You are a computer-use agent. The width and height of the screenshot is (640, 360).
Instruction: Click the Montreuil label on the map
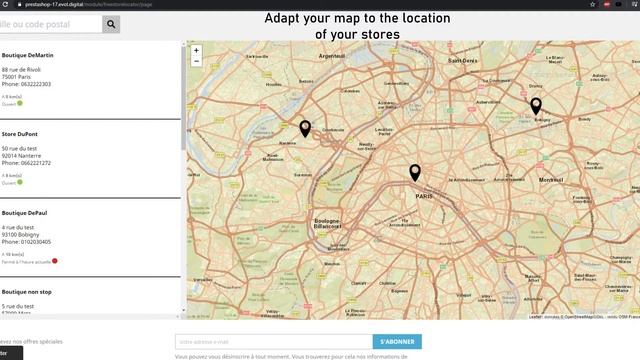tap(551, 180)
